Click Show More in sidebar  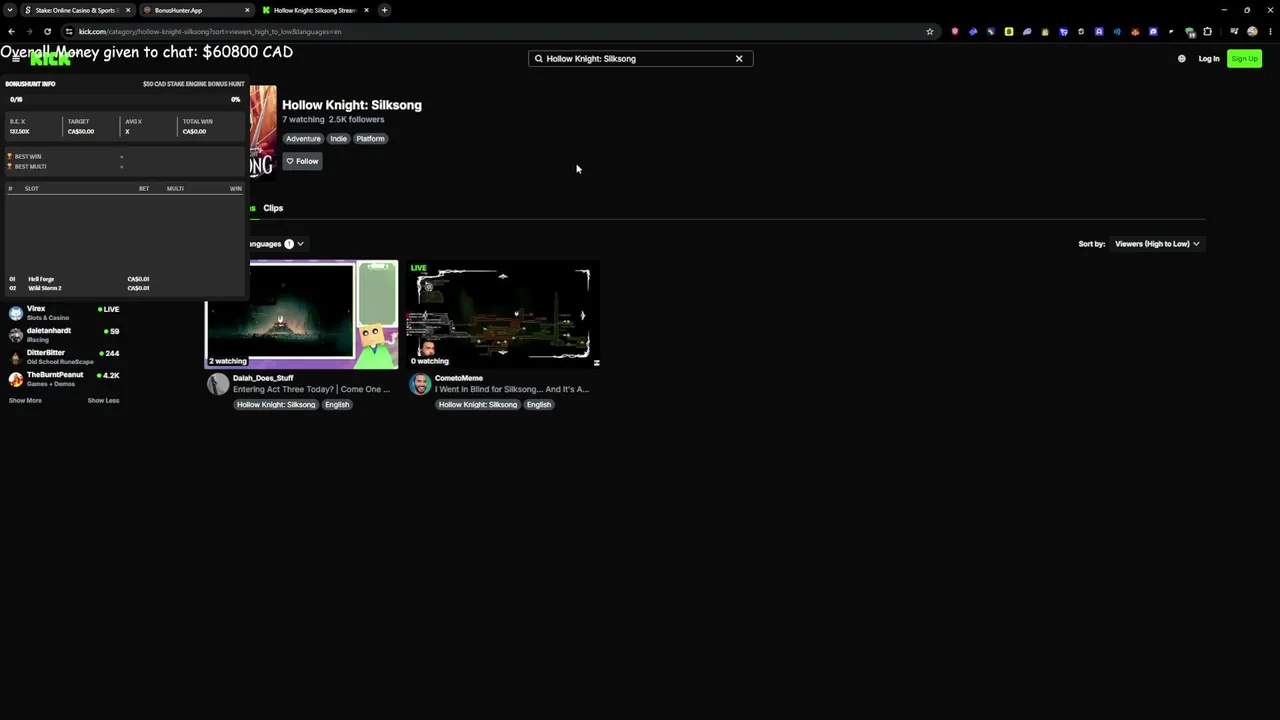[x=25, y=400]
